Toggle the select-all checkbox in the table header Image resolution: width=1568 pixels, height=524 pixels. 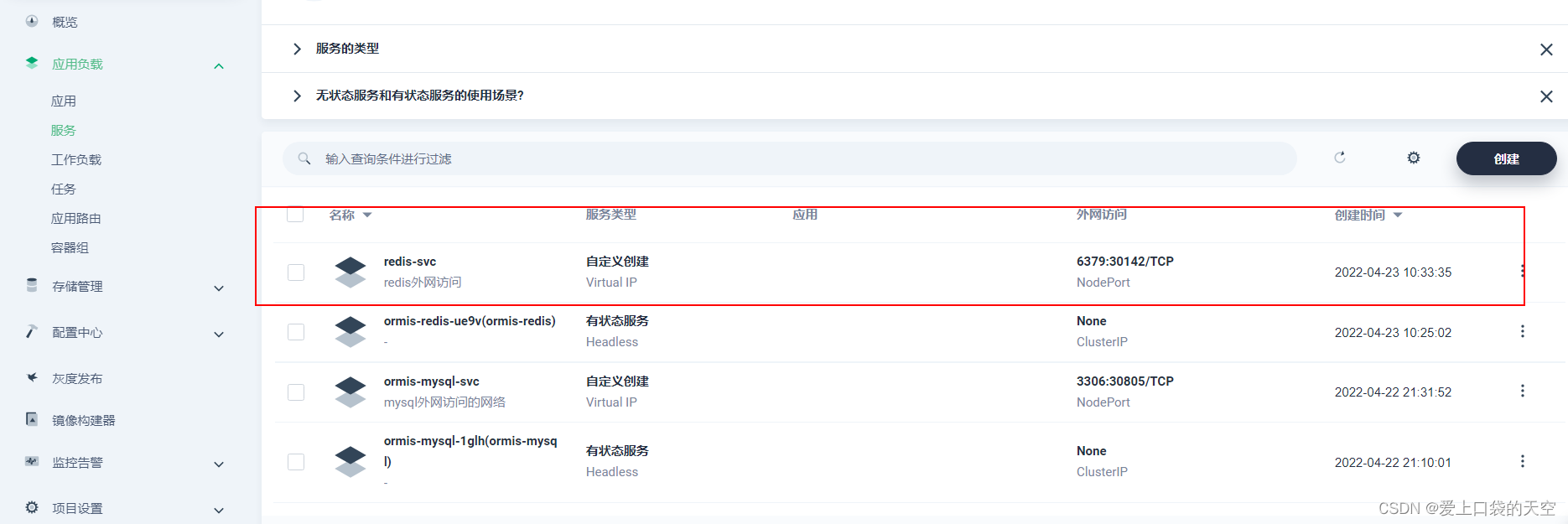coord(295,215)
